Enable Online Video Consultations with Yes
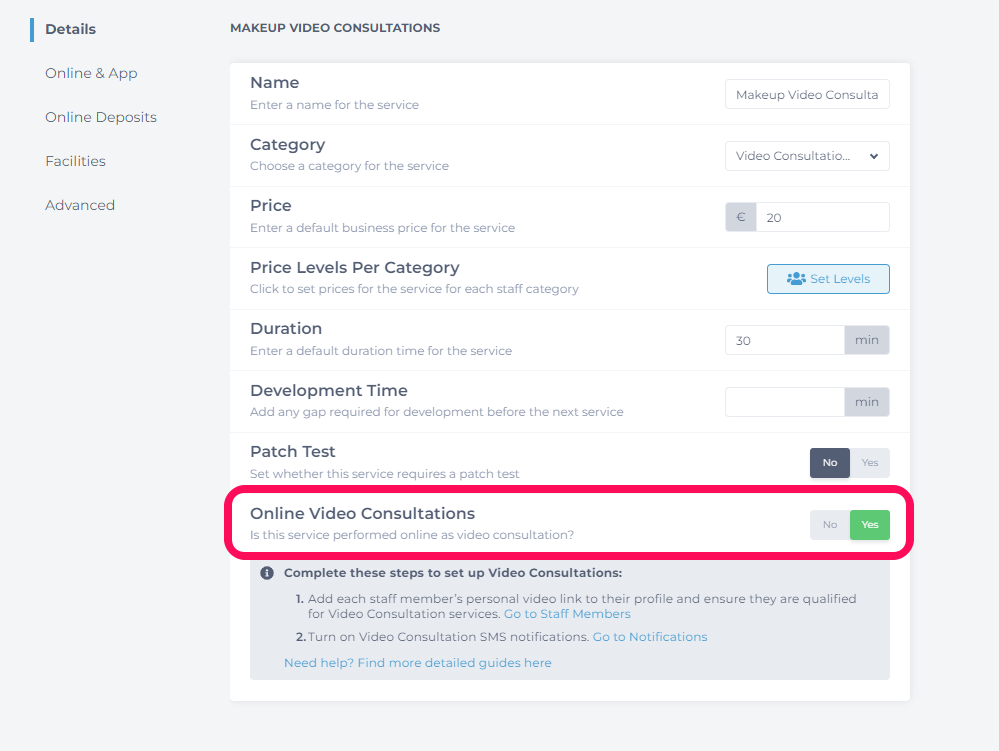Screen dimensions: 999x751 (x=870, y=525)
